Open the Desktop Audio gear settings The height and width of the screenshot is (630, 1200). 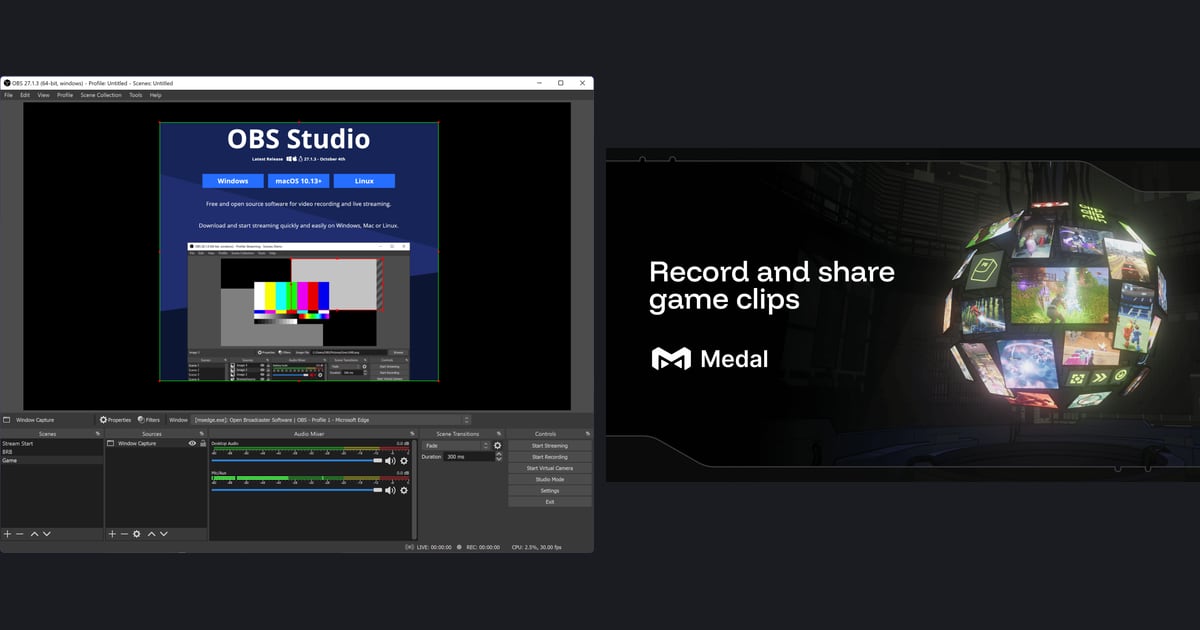pyautogui.click(x=404, y=461)
